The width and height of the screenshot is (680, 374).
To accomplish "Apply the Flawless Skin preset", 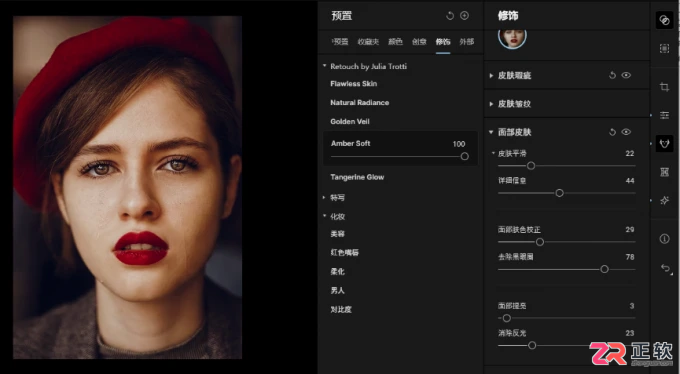I will click(353, 84).
